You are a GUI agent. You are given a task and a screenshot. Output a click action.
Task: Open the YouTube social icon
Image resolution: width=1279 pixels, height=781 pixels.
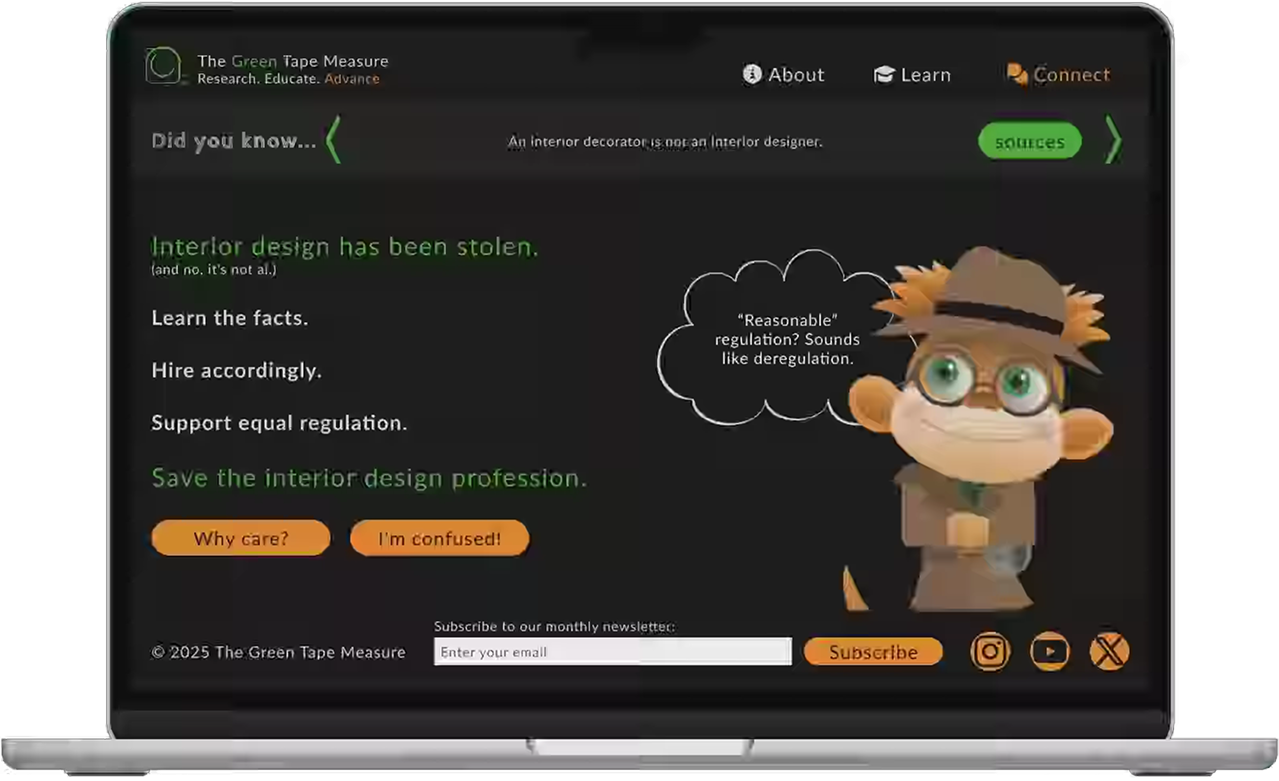1050,652
